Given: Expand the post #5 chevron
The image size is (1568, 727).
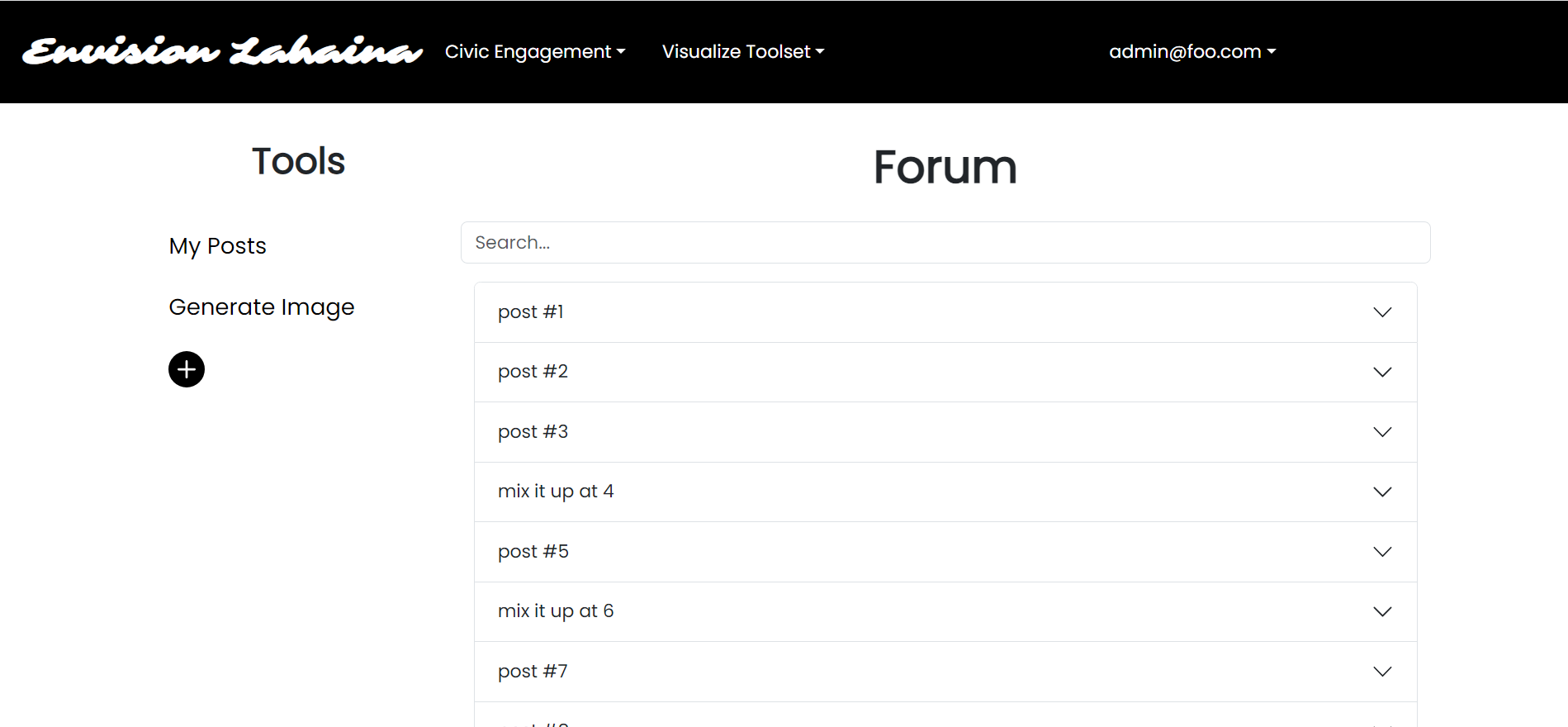Looking at the screenshot, I should click(1382, 552).
